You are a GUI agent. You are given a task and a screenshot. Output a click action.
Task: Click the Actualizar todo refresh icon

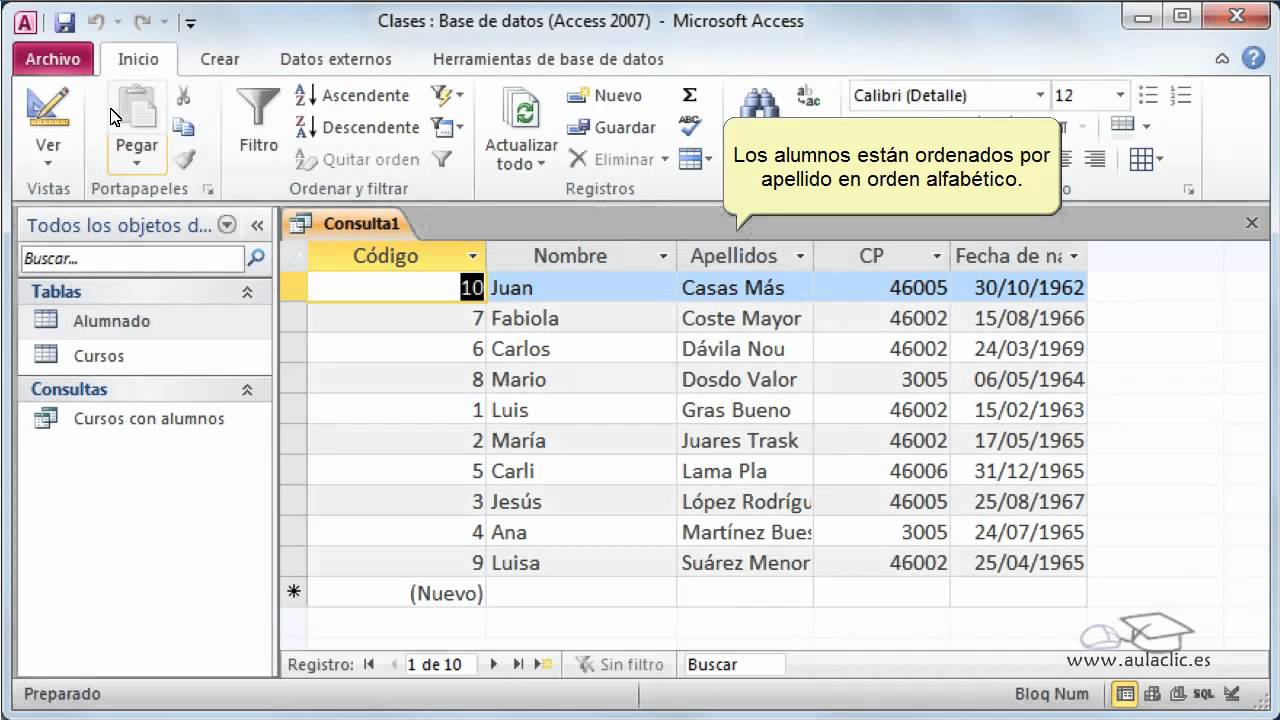pos(521,109)
